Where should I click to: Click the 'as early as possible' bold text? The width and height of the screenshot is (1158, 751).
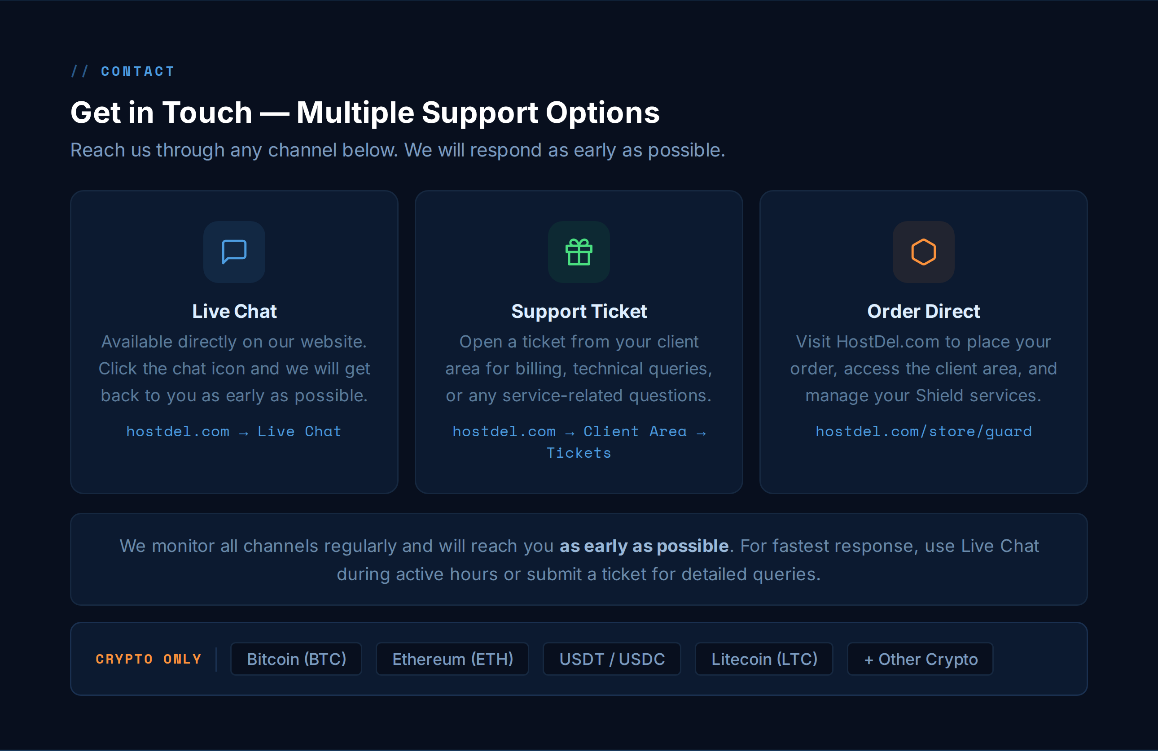click(644, 546)
